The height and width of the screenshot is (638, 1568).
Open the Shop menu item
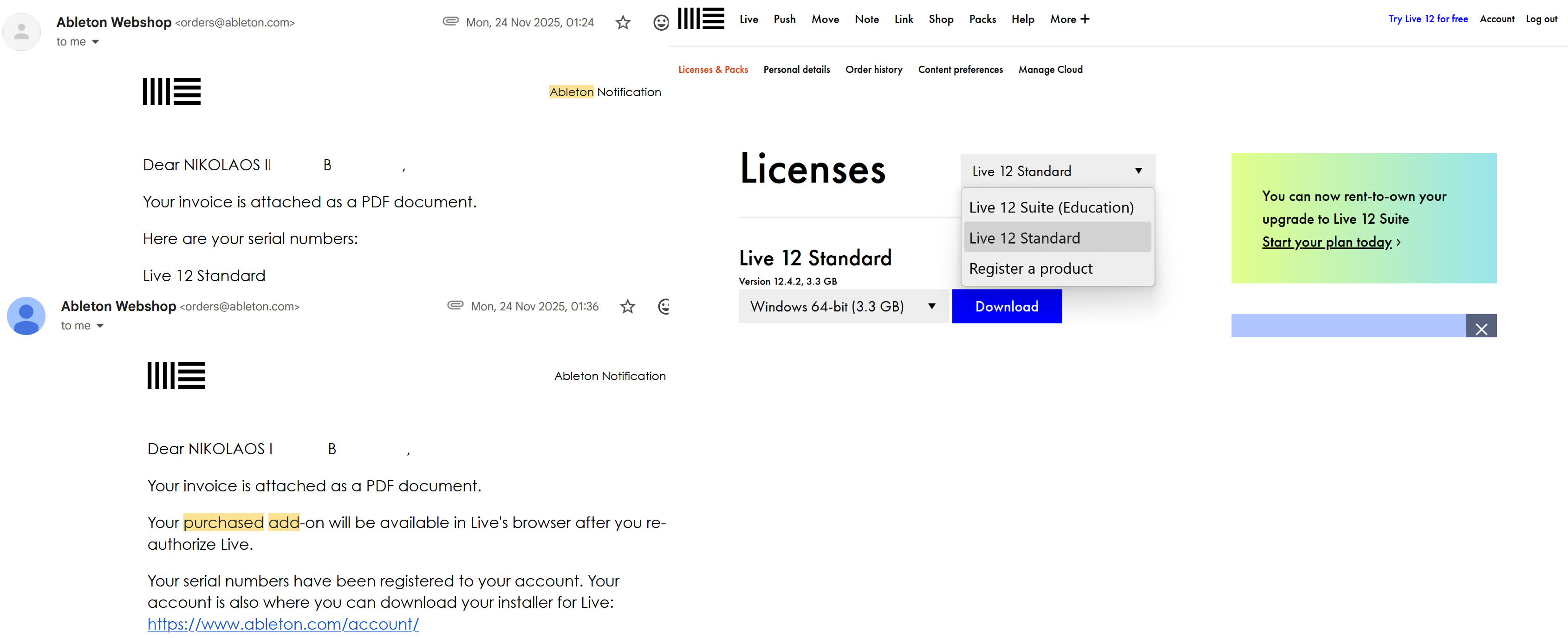click(x=941, y=19)
